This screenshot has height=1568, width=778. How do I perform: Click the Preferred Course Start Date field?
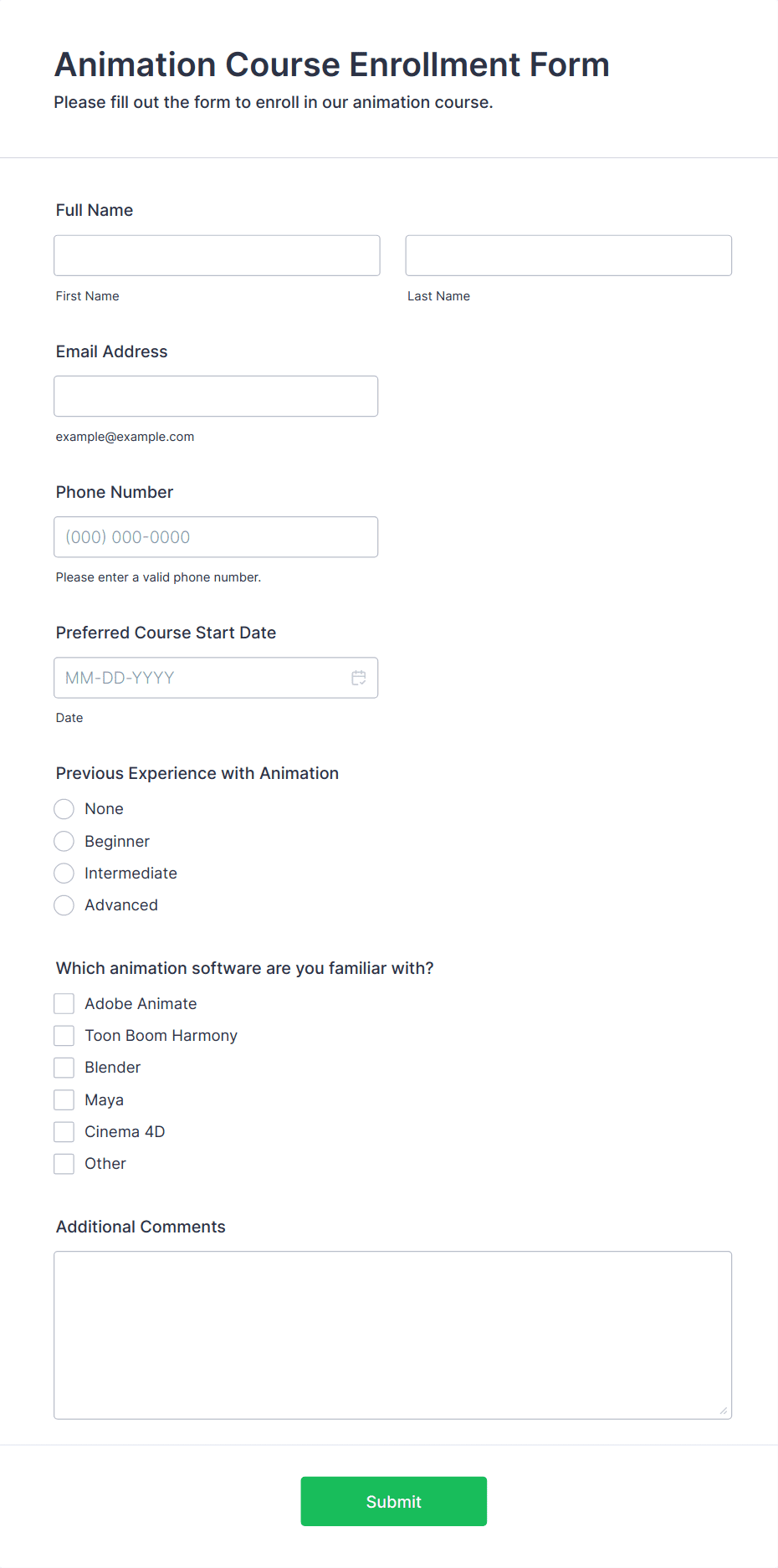click(x=216, y=678)
